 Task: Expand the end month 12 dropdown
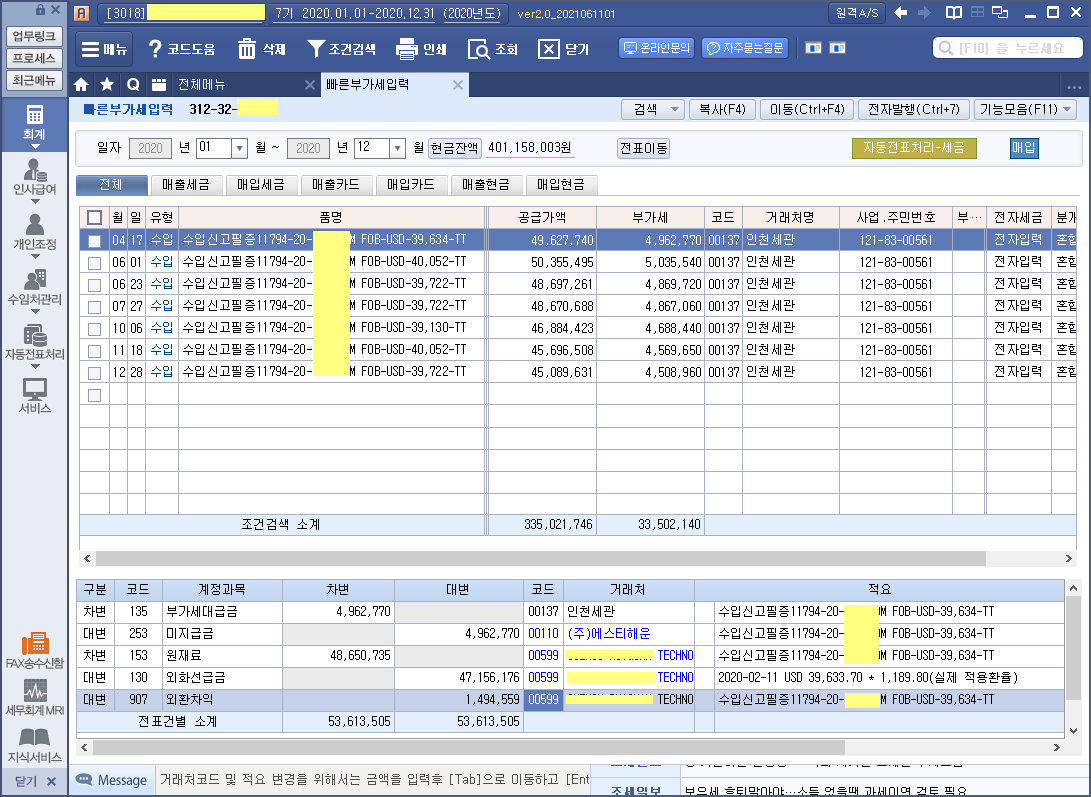click(x=397, y=148)
